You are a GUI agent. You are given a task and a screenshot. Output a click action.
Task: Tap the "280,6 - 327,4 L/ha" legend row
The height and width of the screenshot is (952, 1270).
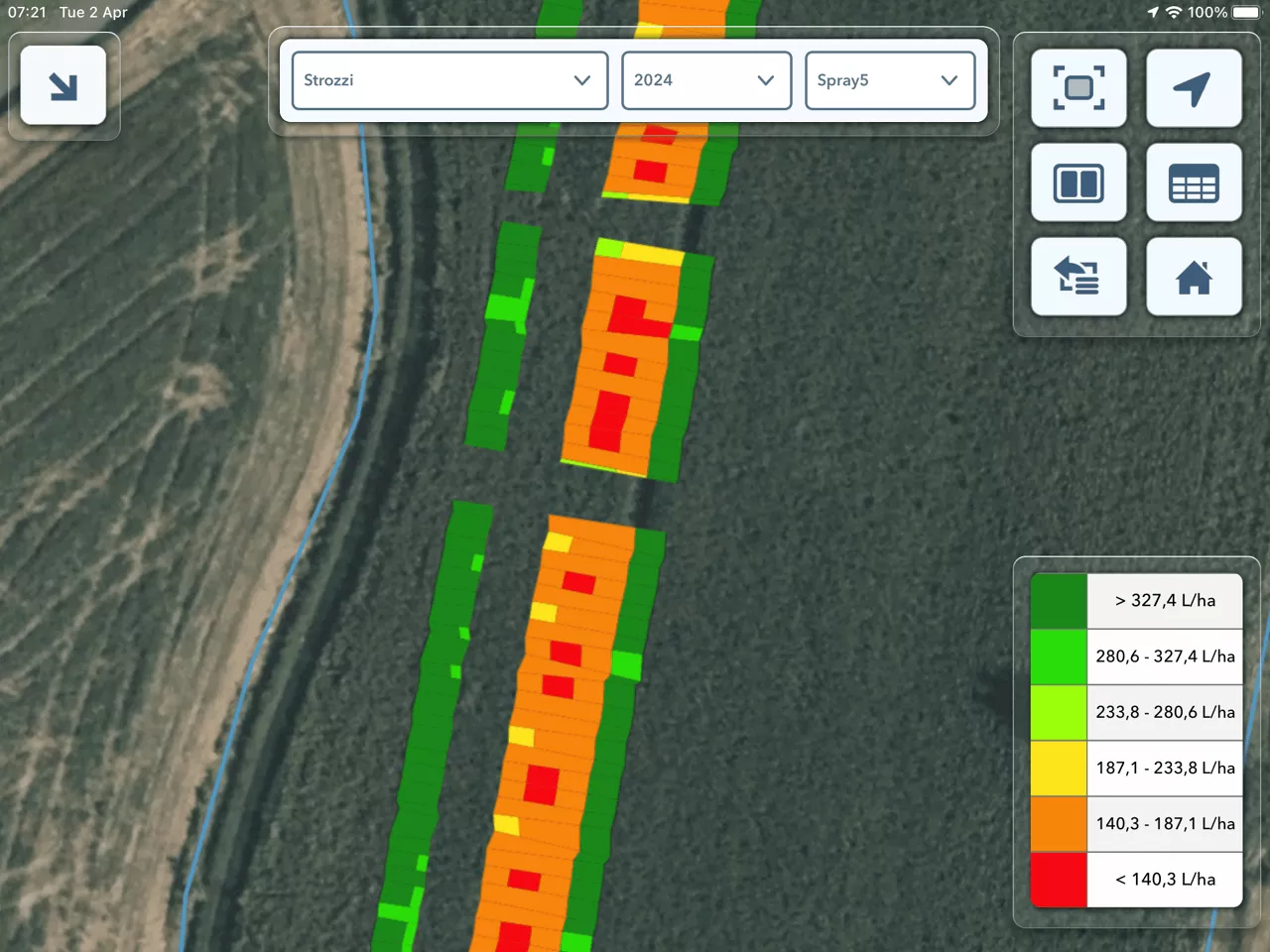(x=1165, y=656)
